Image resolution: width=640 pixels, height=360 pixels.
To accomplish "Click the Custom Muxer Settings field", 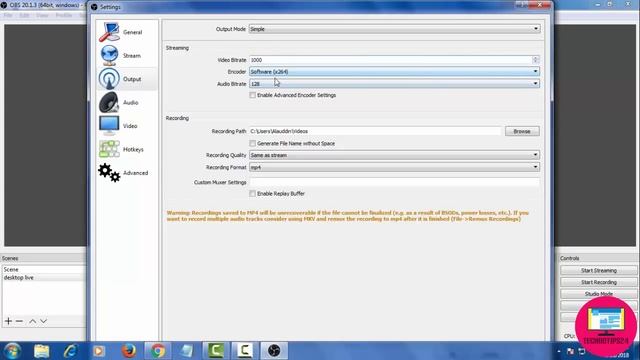I will coord(394,182).
